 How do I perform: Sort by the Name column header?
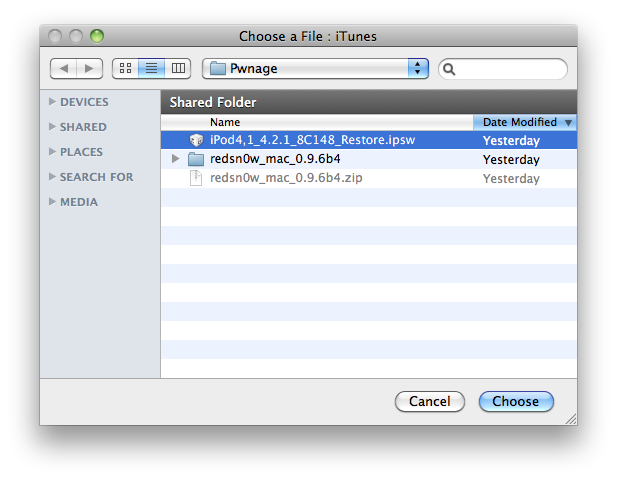pyautogui.click(x=316, y=122)
